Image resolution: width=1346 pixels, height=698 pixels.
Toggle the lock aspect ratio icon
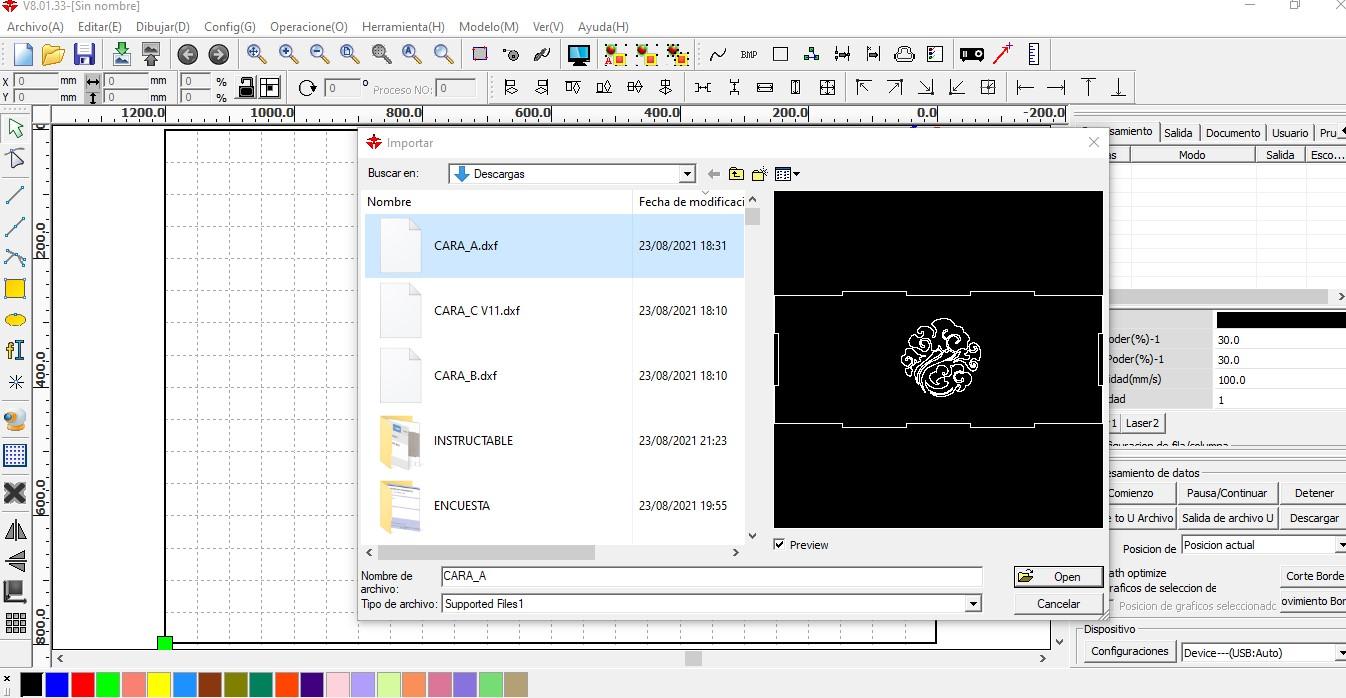click(x=246, y=88)
